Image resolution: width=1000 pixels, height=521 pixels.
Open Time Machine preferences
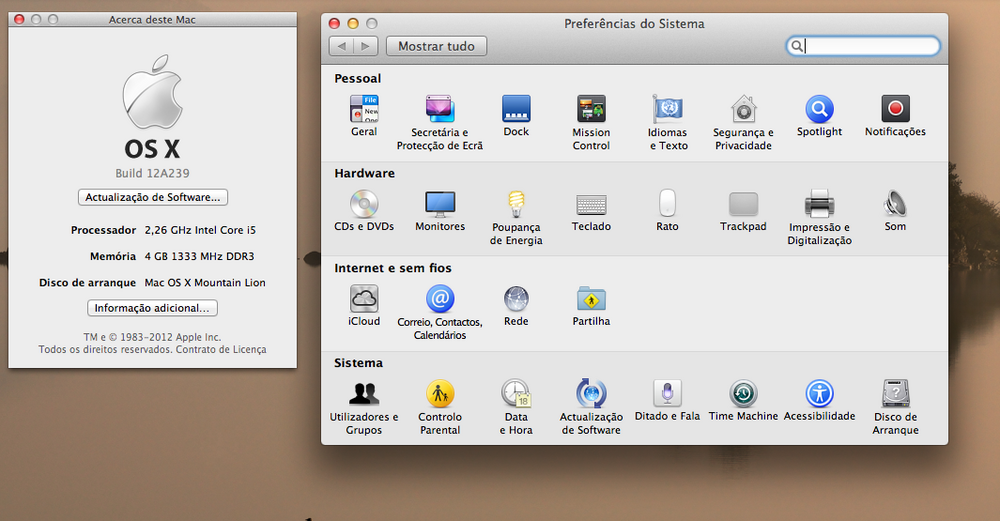743,400
